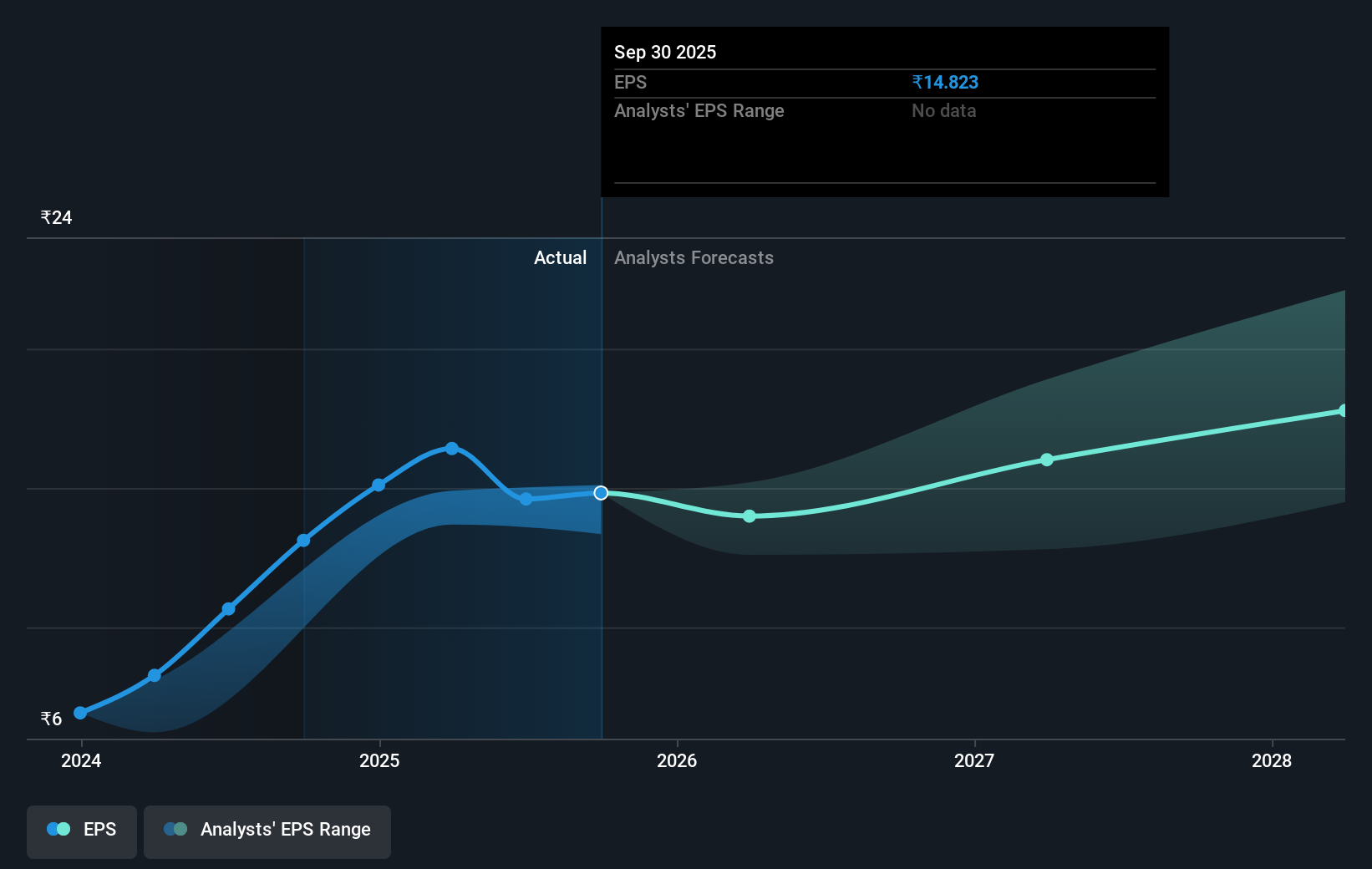Click 'Sep 30 2025' tooltip date
Viewport: 1372px width, 869px height.
[665, 52]
